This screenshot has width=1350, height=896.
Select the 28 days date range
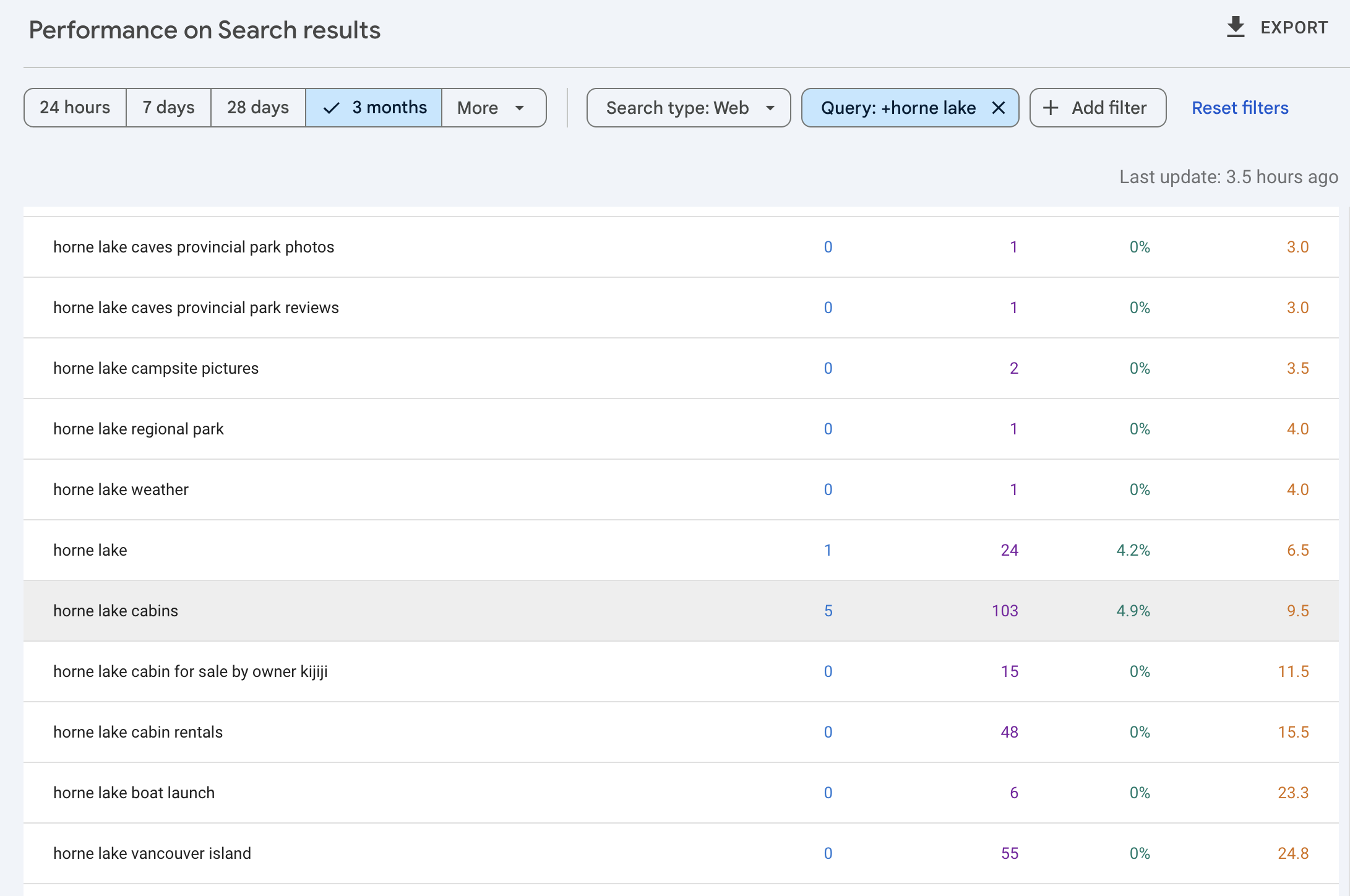[x=258, y=108]
